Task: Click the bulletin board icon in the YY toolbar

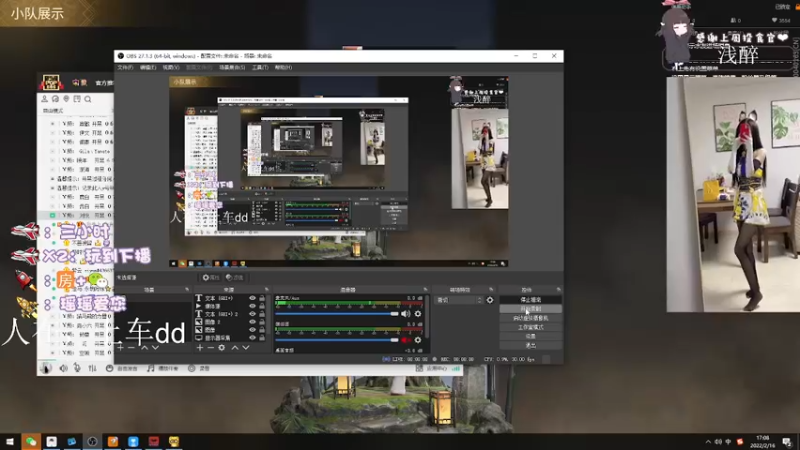Action: (x=77, y=99)
